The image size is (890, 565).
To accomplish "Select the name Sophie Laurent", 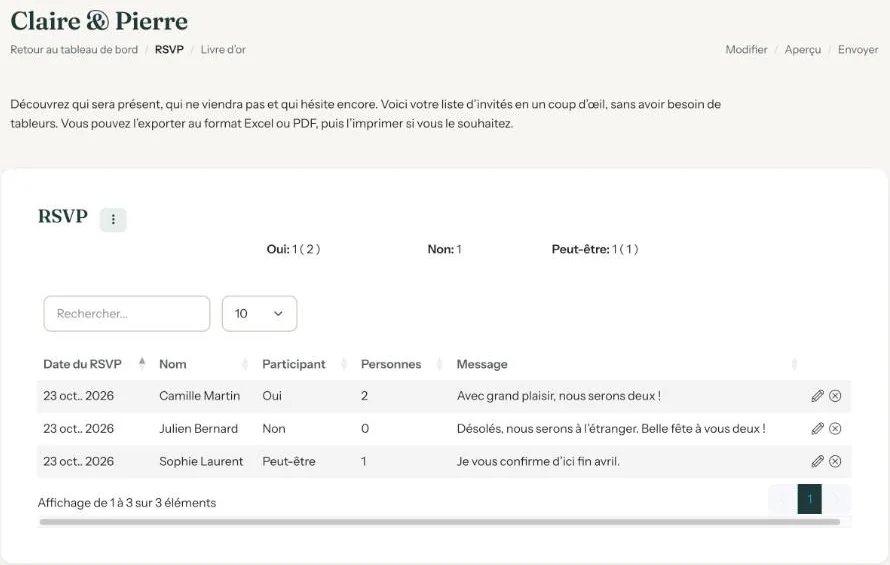I will click(x=201, y=462).
